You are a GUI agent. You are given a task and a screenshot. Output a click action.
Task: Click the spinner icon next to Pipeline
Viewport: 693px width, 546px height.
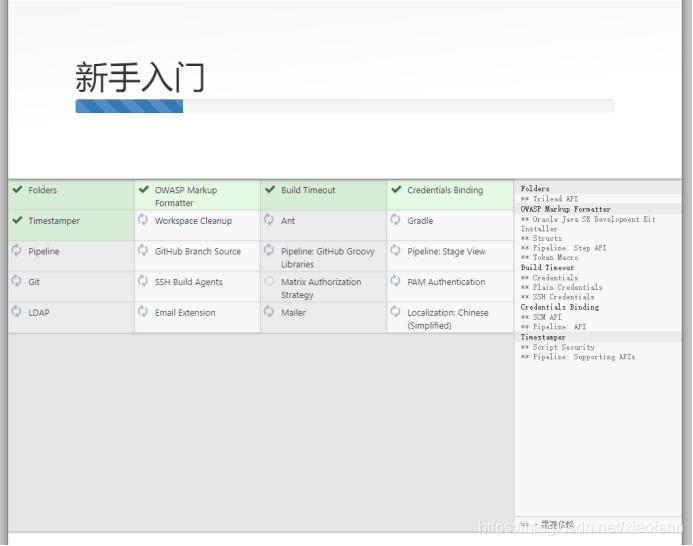[16, 250]
